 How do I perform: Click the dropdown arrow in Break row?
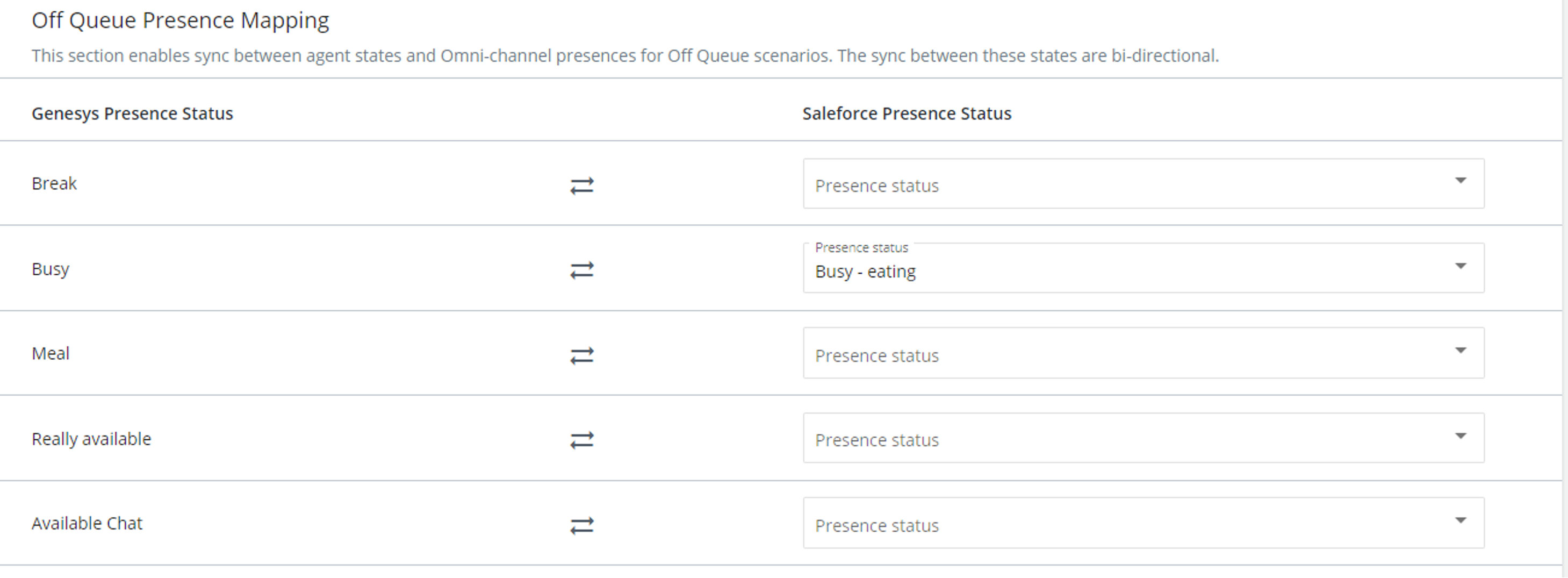pos(1461,180)
